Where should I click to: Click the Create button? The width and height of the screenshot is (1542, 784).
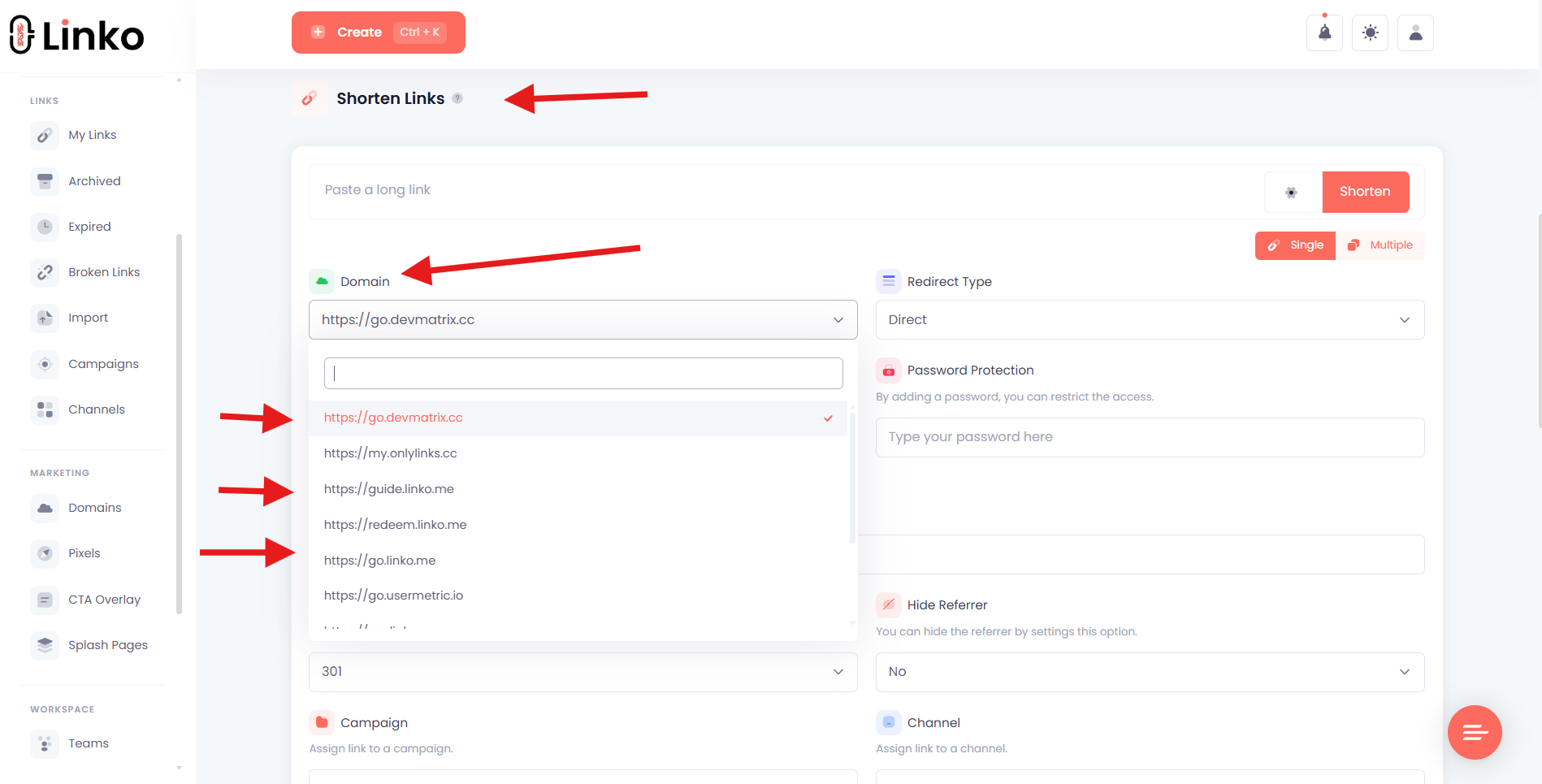pos(379,32)
